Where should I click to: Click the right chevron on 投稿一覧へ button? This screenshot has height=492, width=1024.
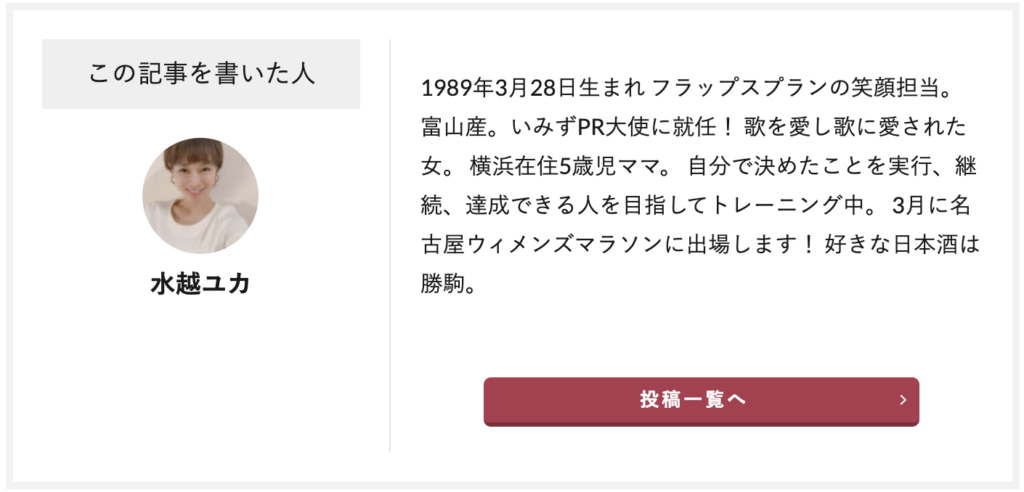click(x=903, y=401)
